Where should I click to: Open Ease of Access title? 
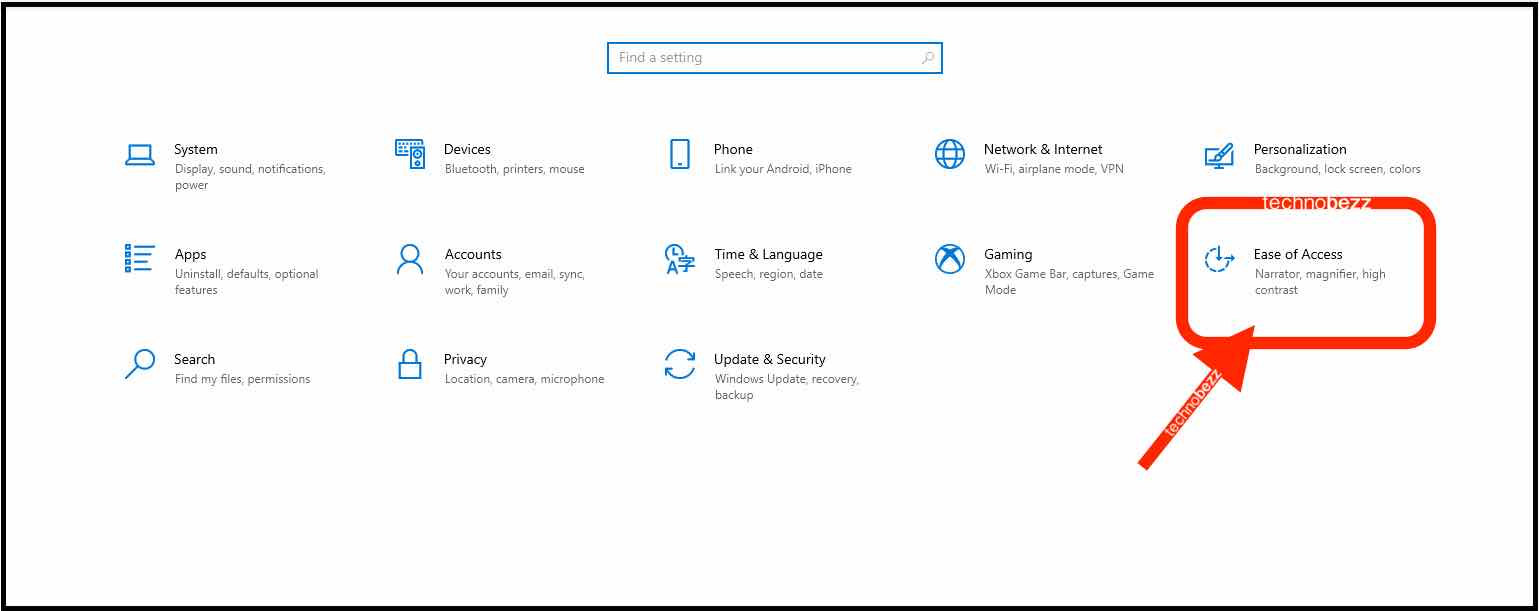(x=1298, y=254)
